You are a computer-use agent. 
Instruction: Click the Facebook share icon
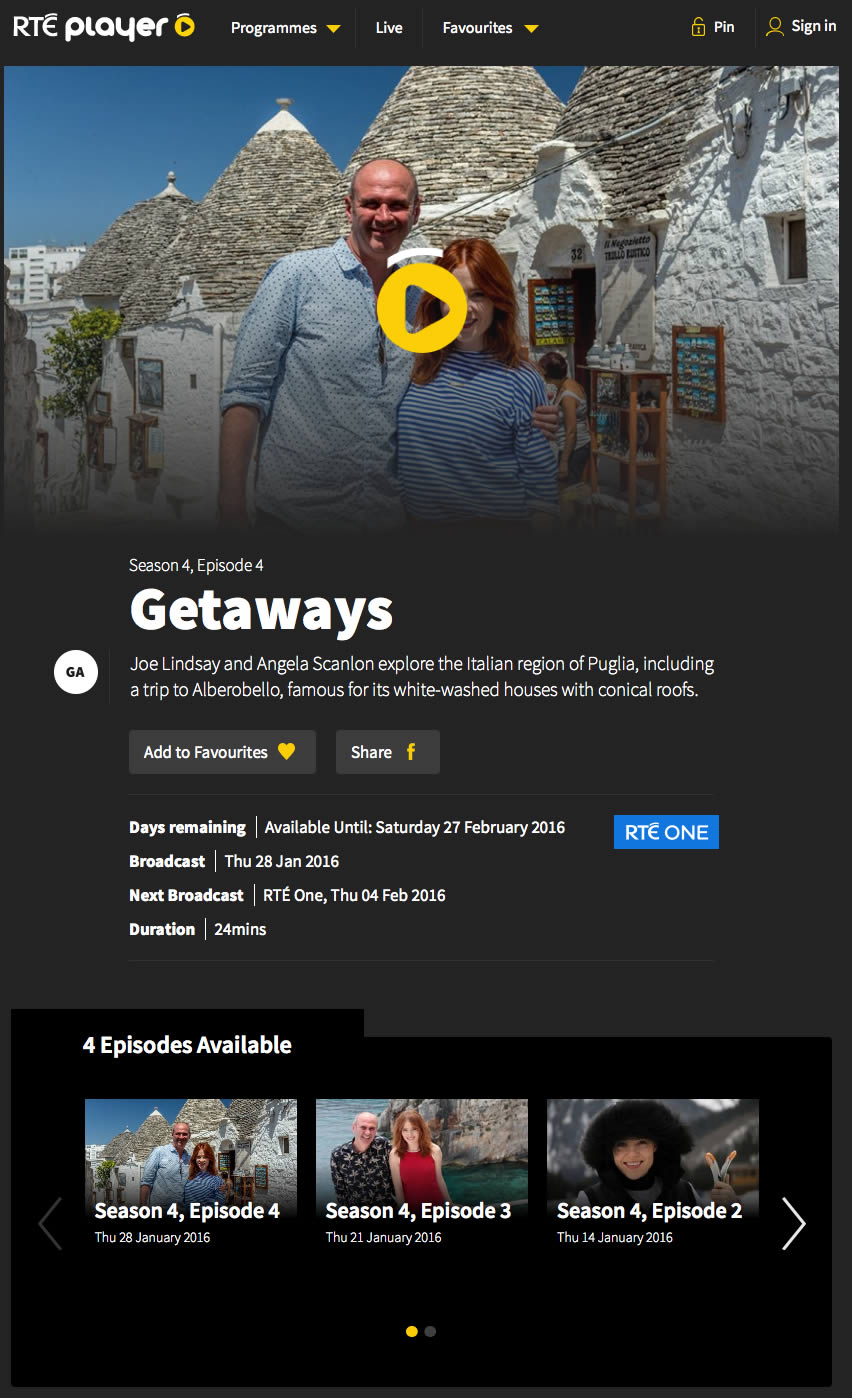pyautogui.click(x=410, y=752)
